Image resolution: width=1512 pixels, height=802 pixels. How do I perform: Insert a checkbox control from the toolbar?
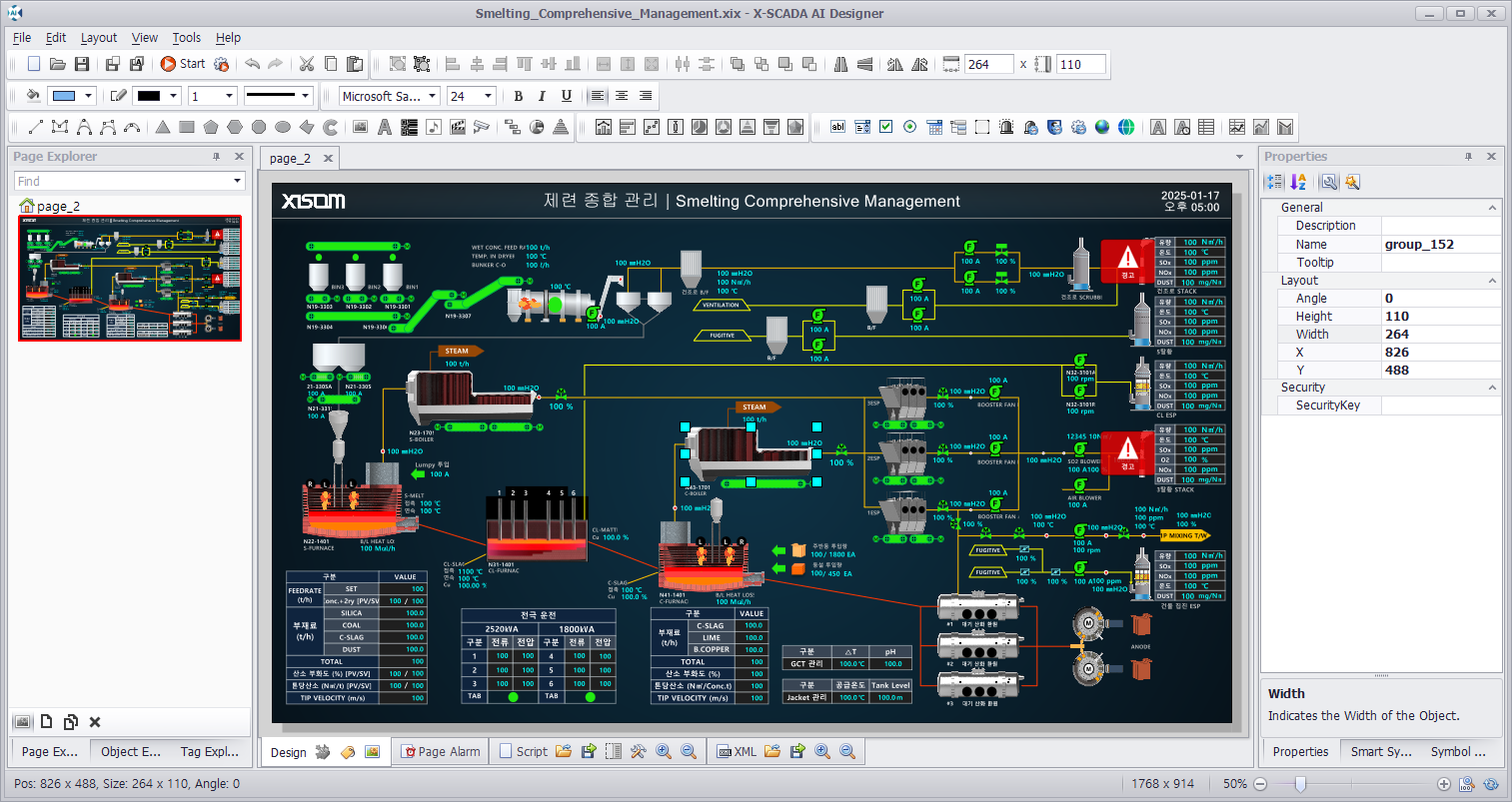[x=885, y=127]
